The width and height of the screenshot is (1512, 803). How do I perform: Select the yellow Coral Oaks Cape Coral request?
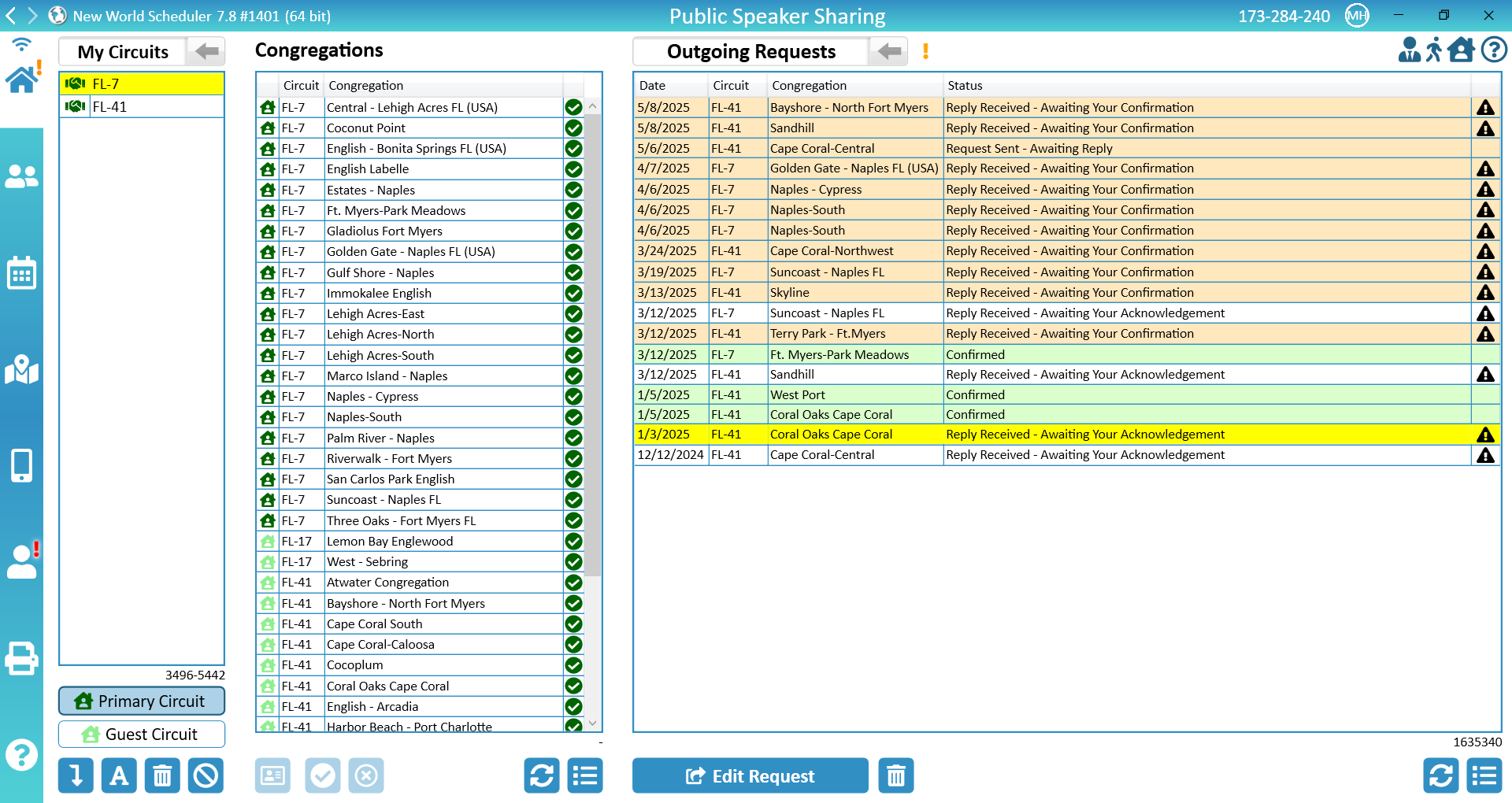(x=1067, y=435)
